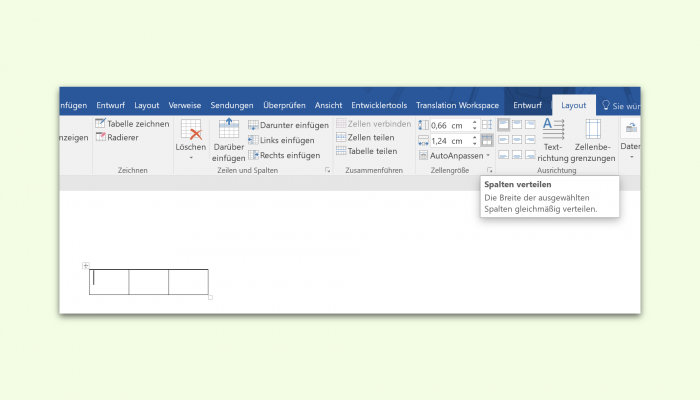
Task: Click the Löschen delete table icon
Action: tap(191, 129)
